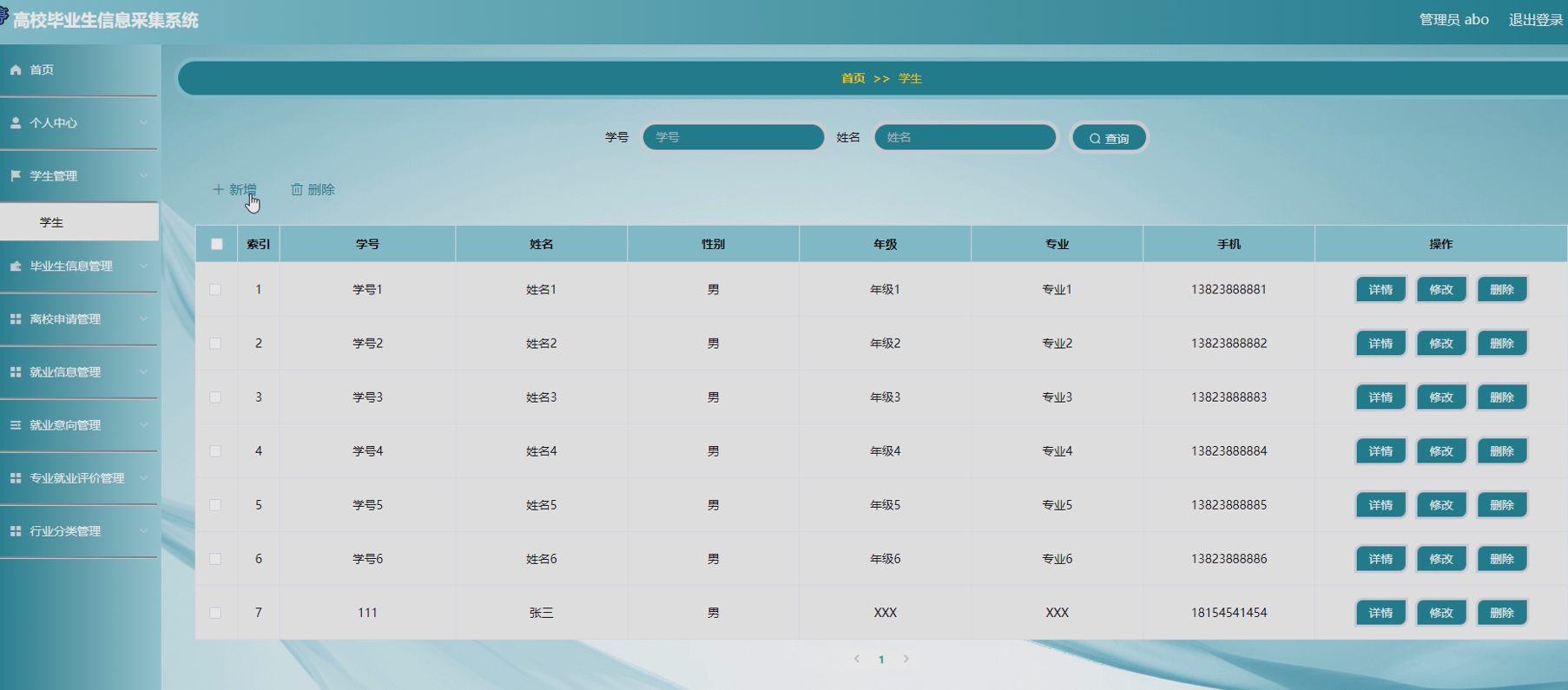Screen dimensions: 1568x690
Task: Expand the 毕业生信息管理 chevron
Action: 144,266
